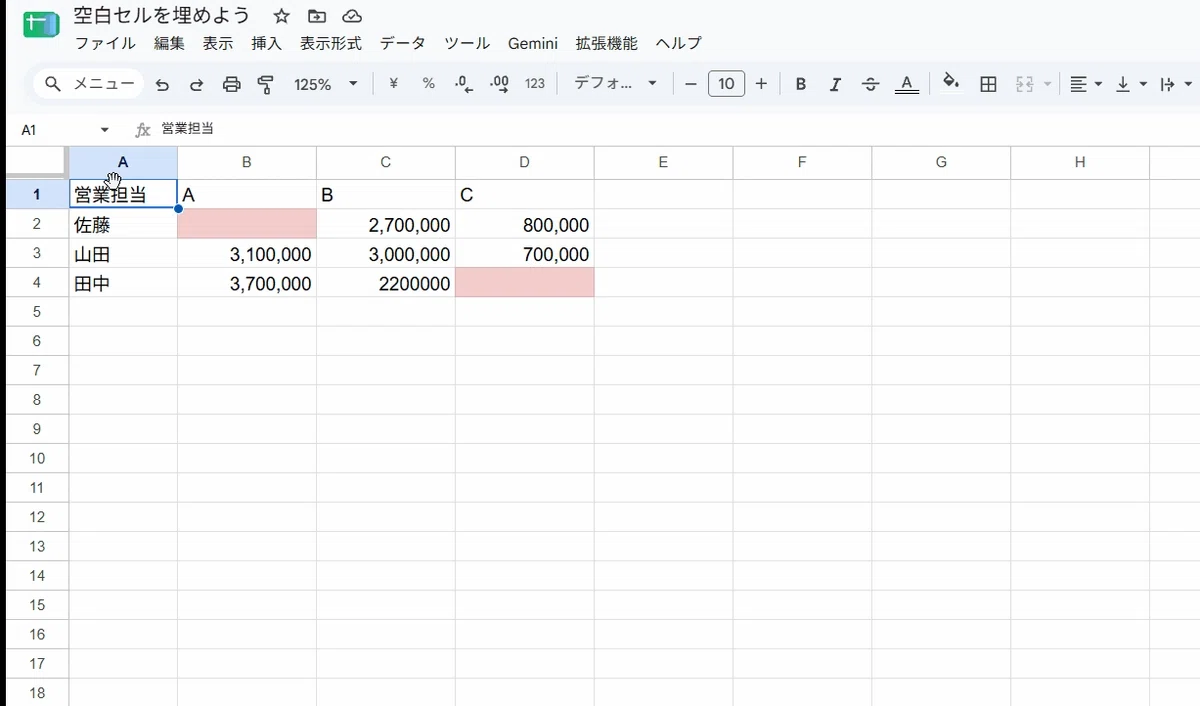Search the メニュー search box
1200x706 pixels.
pos(88,84)
